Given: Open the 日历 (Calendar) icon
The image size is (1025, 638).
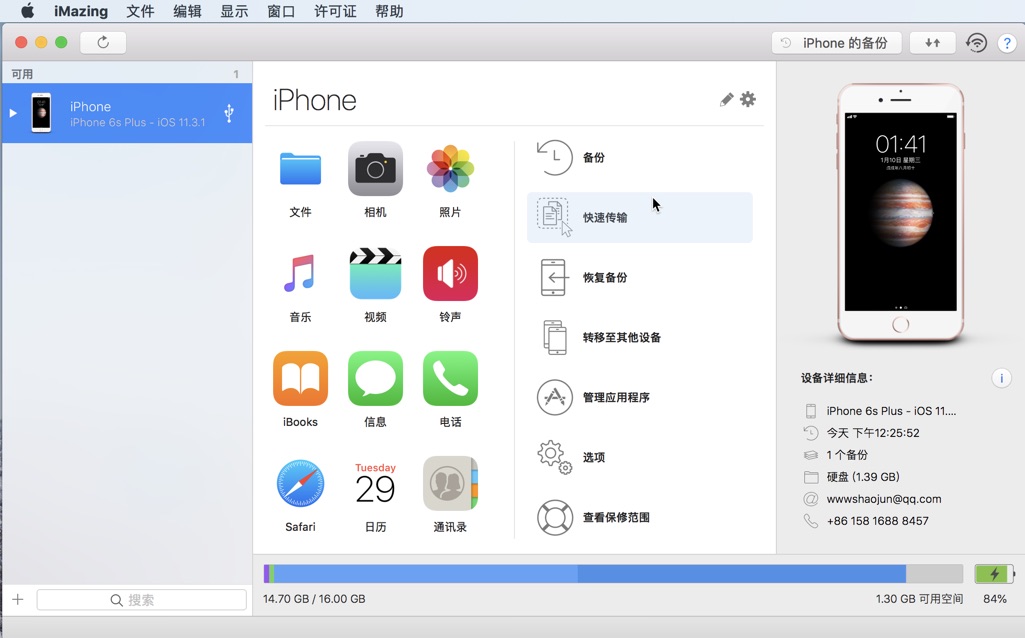Looking at the screenshot, I should coord(375,484).
